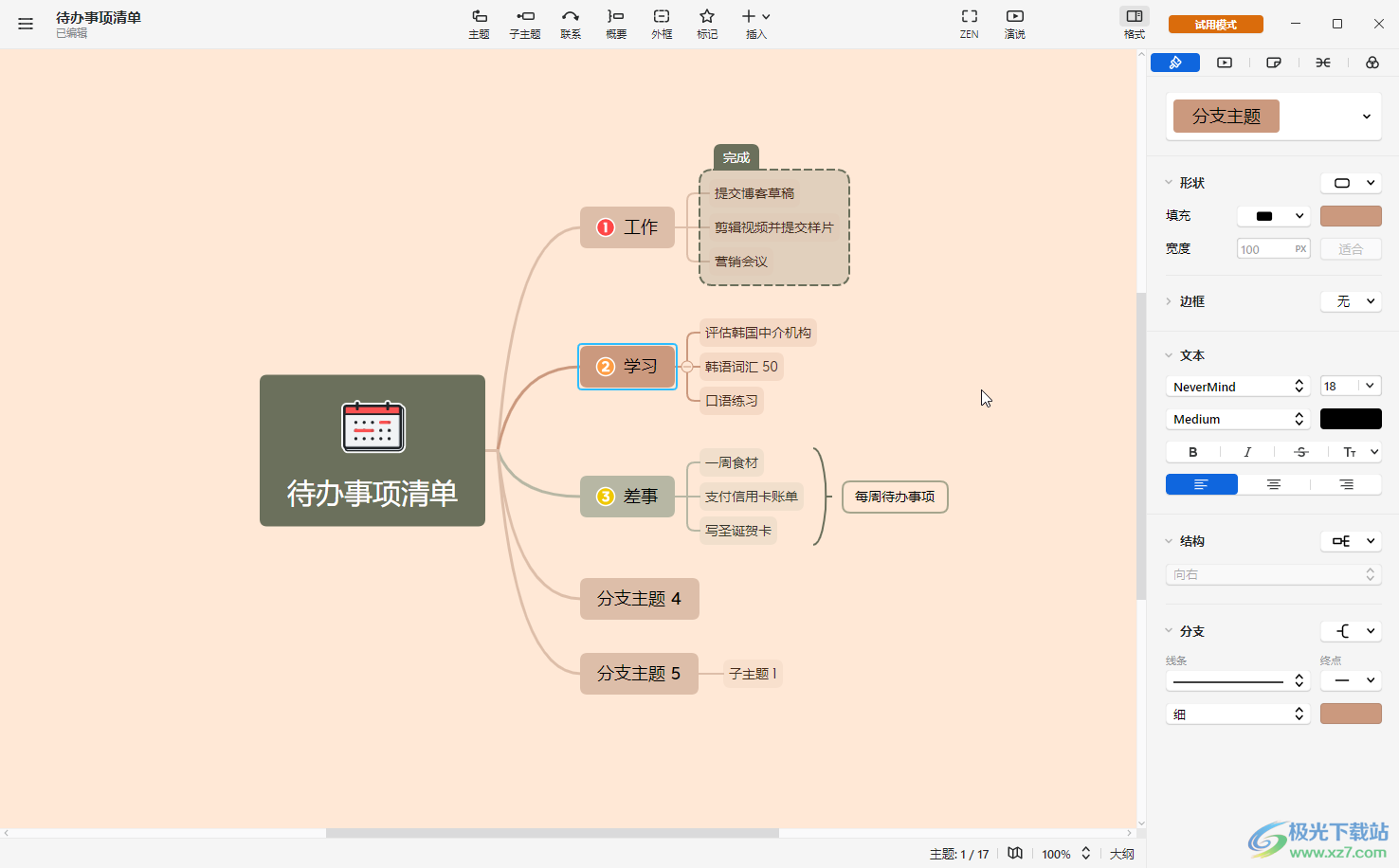Toggle italic text formatting
Image resolution: width=1399 pixels, height=868 pixels.
pos(1247,452)
